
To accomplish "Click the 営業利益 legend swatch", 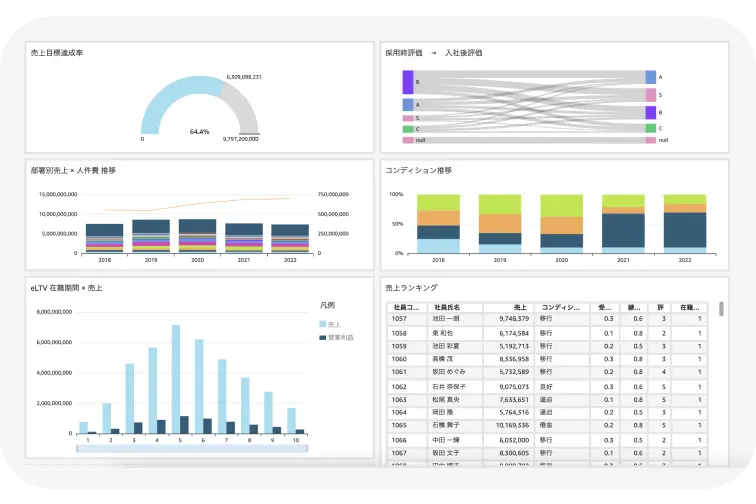I will pos(323,339).
